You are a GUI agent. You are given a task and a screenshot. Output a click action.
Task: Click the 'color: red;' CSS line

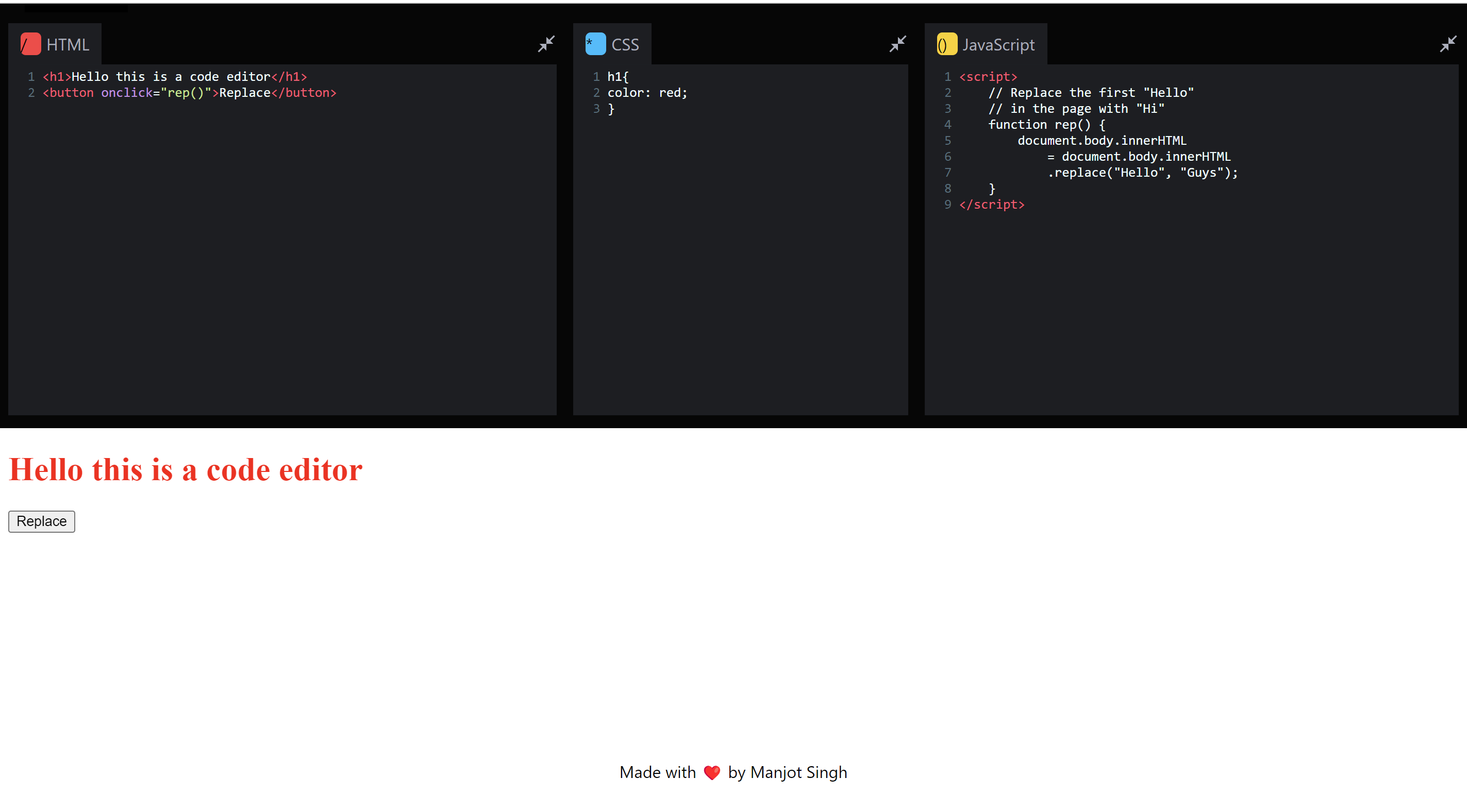tap(647, 92)
